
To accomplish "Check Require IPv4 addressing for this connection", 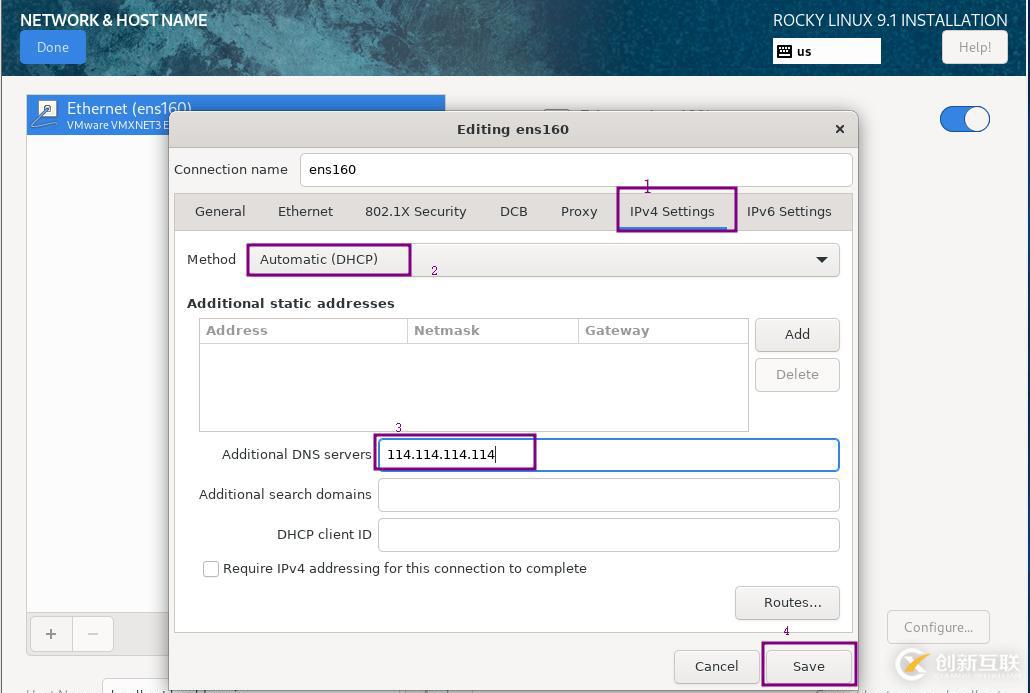I will [211, 568].
